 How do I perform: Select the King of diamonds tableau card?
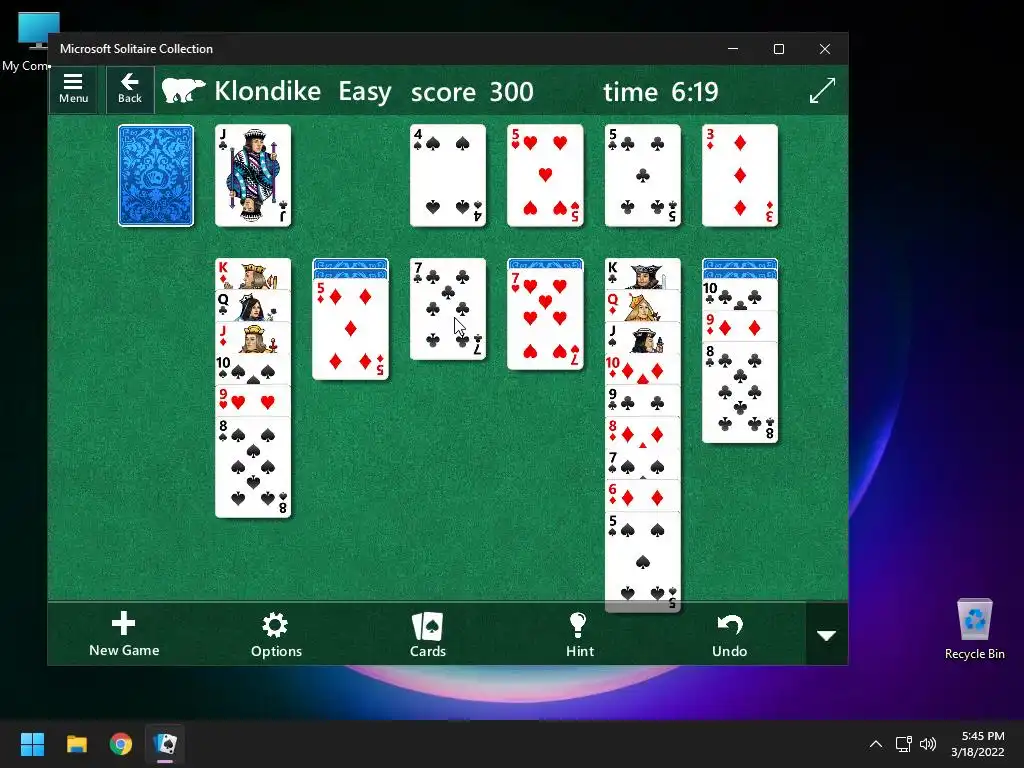click(253, 274)
